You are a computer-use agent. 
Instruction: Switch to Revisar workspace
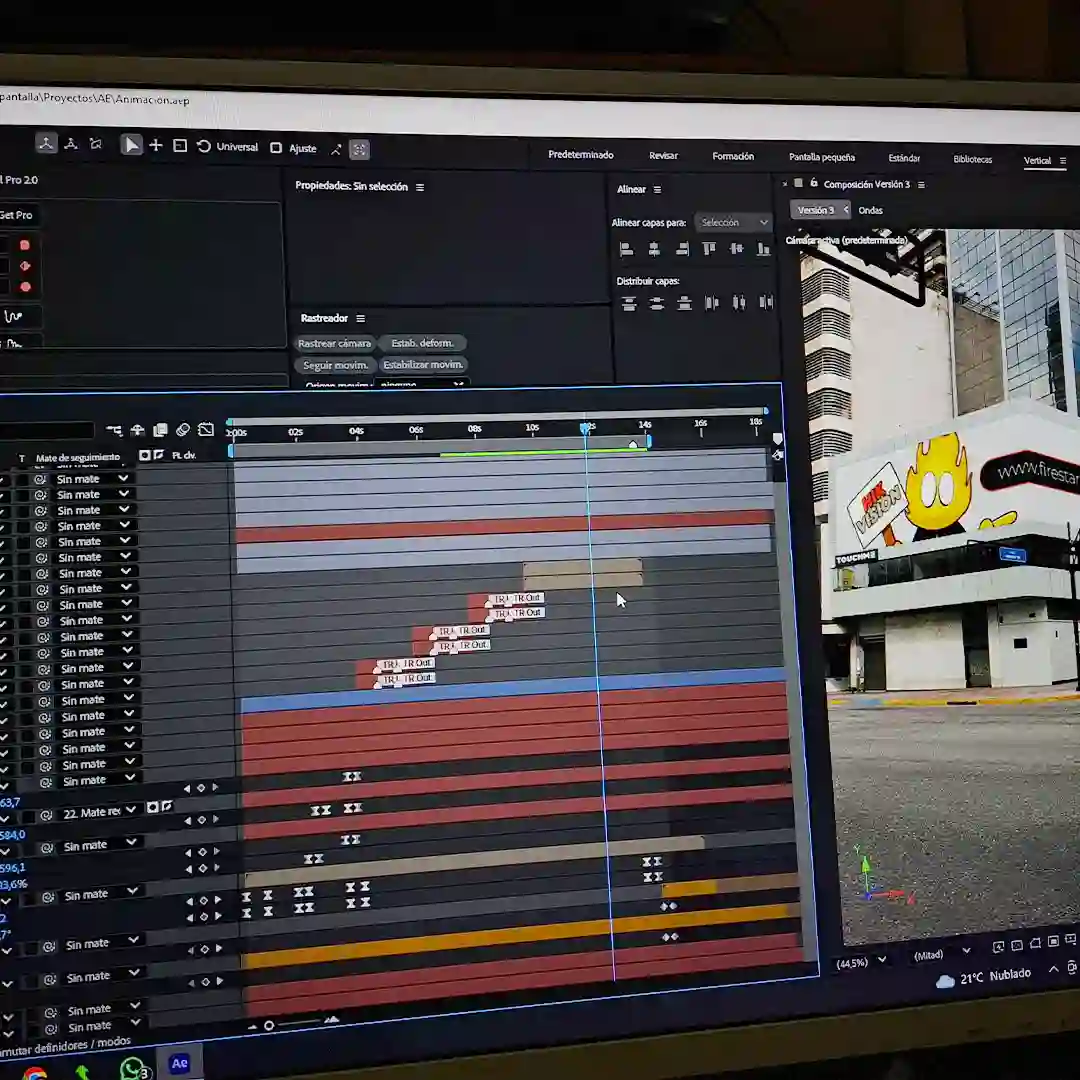[663, 156]
